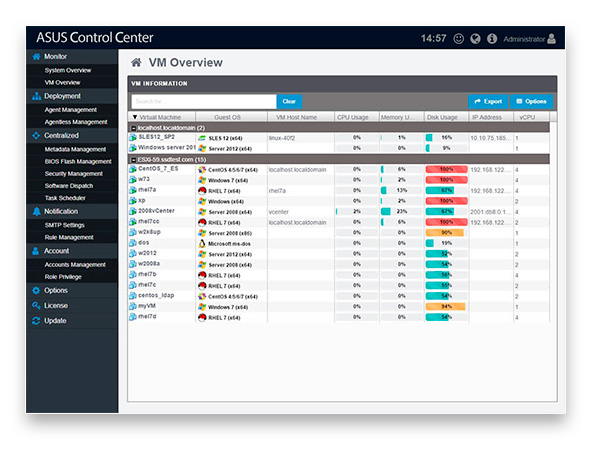Viewport: 590px width, 450px height.
Task: Click the License key icon
Action: [x=36, y=306]
